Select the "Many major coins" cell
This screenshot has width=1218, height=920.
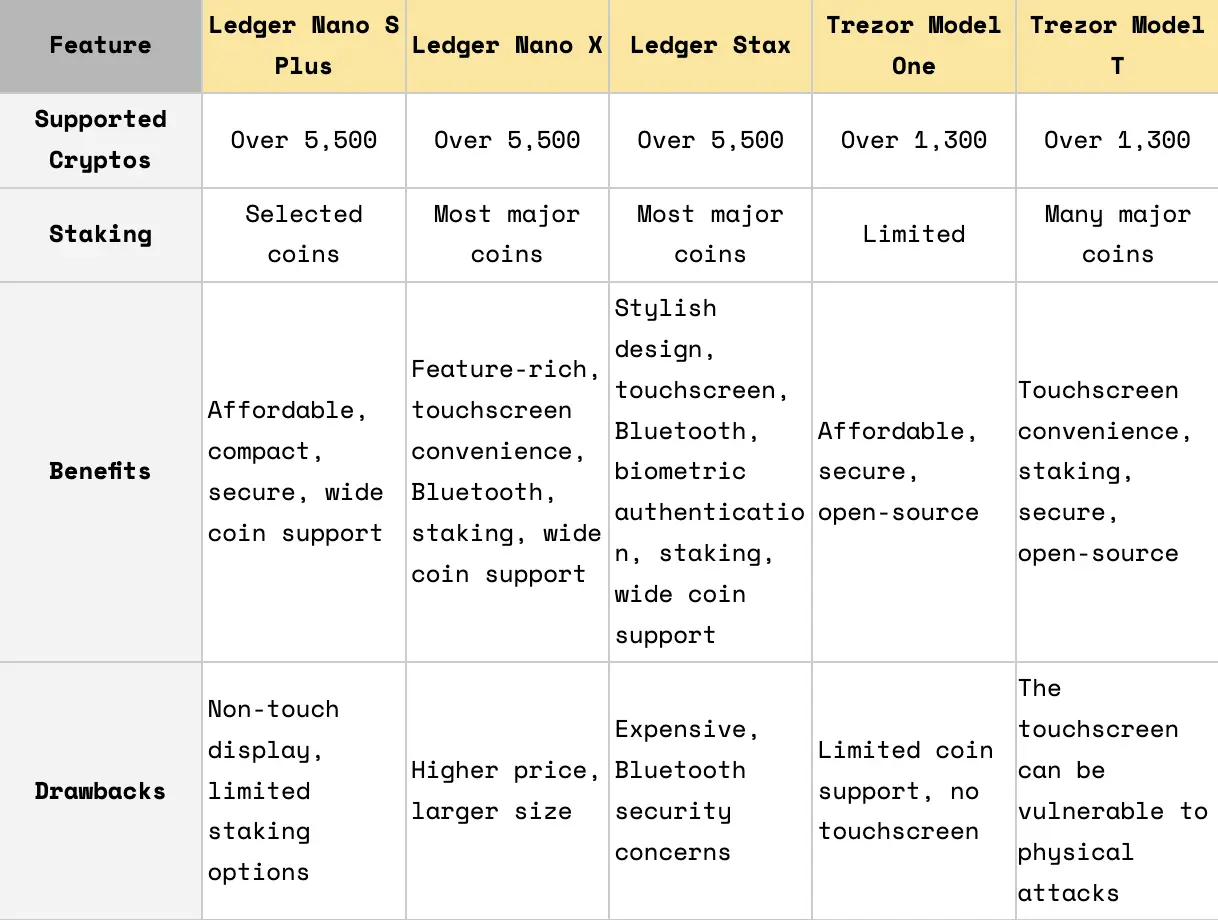pyautogui.click(x=1117, y=234)
